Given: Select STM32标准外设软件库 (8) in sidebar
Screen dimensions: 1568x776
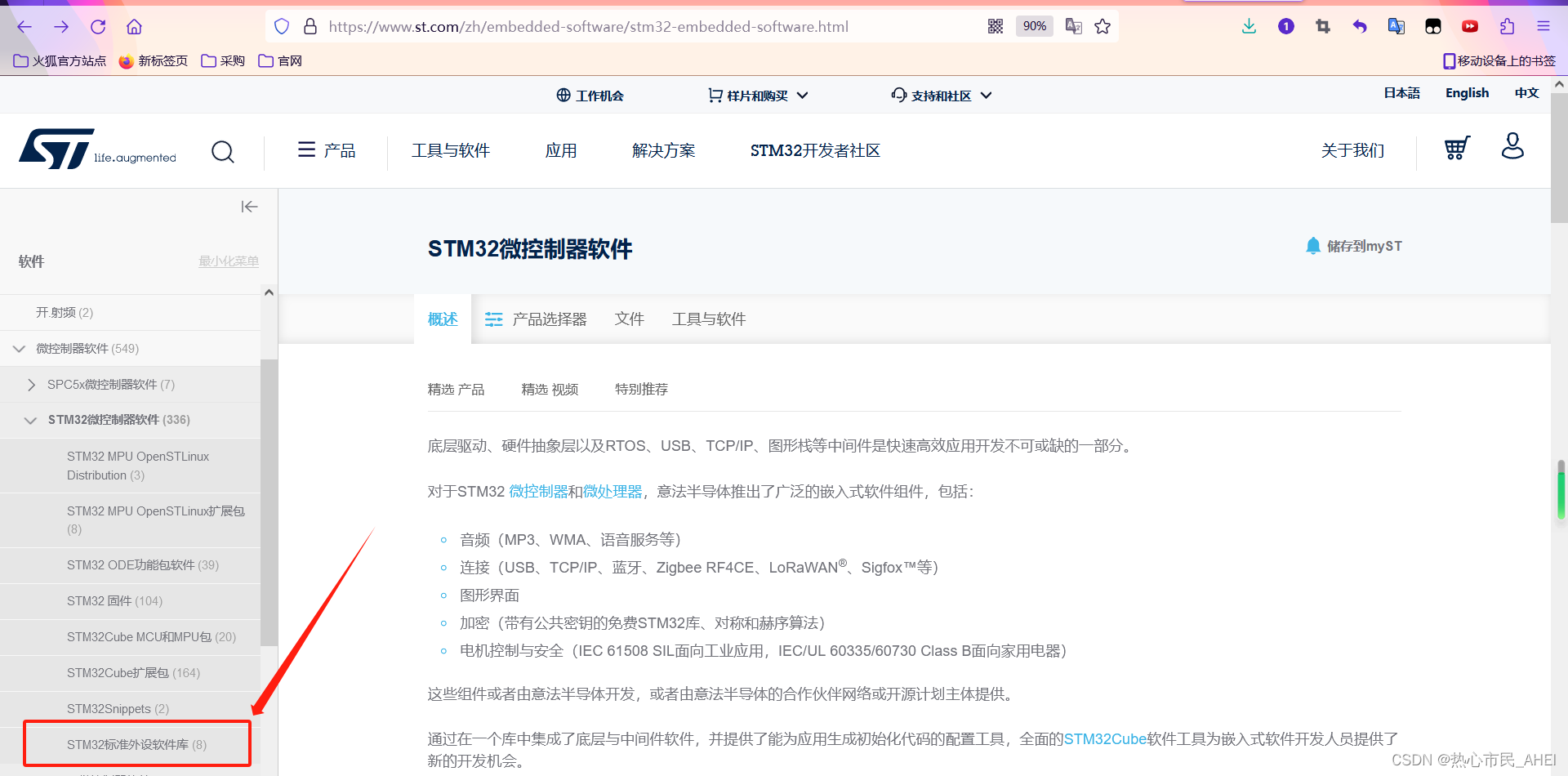Looking at the screenshot, I should coord(137,745).
